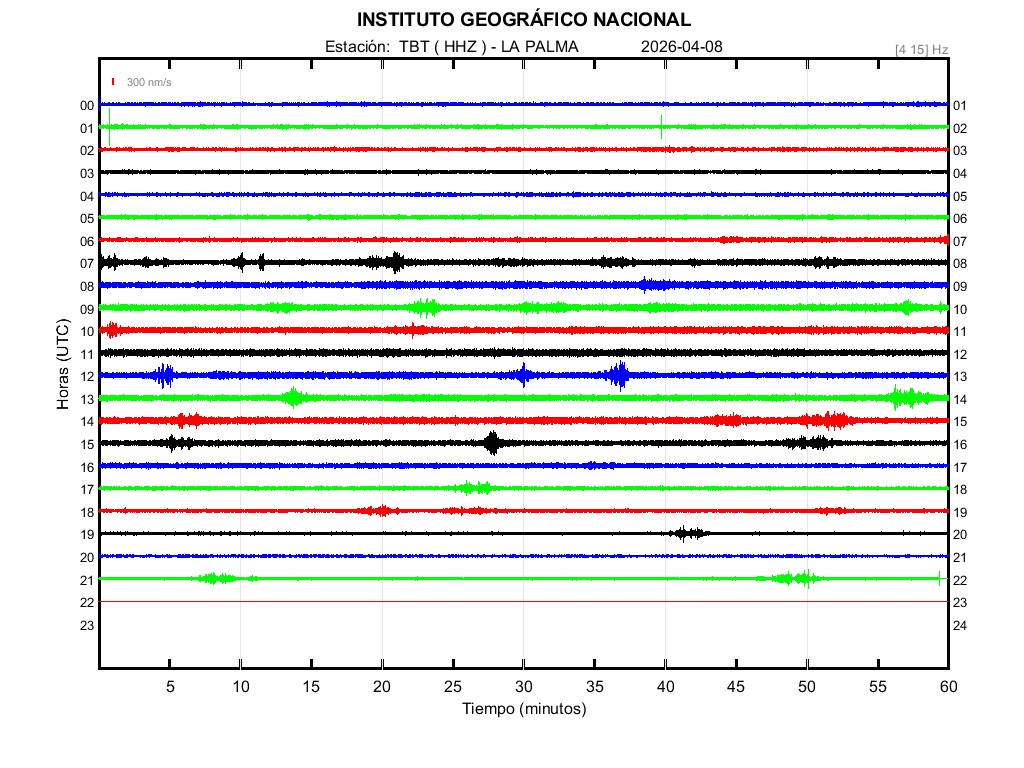1024x768 pixels.
Task: Select the "TBT ( HHZ ) - LA PALMA" station label
Action: click(x=488, y=47)
